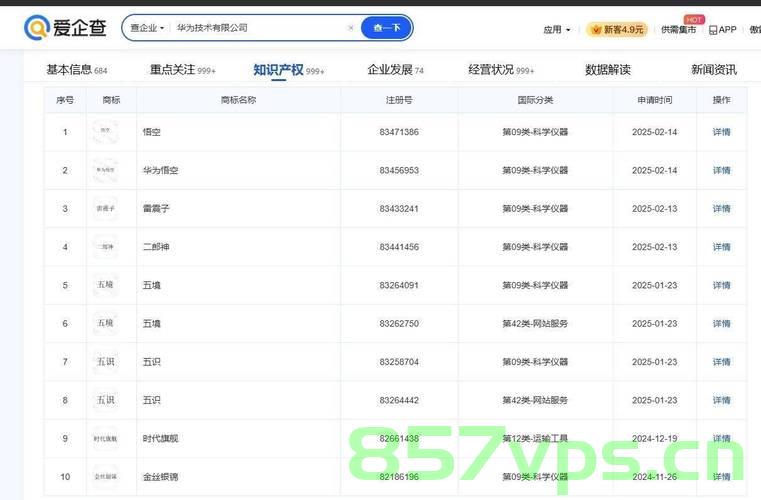761x500 pixels.
Task: Select trademark name 华为悟空
Action: pyautogui.click(x=160, y=170)
